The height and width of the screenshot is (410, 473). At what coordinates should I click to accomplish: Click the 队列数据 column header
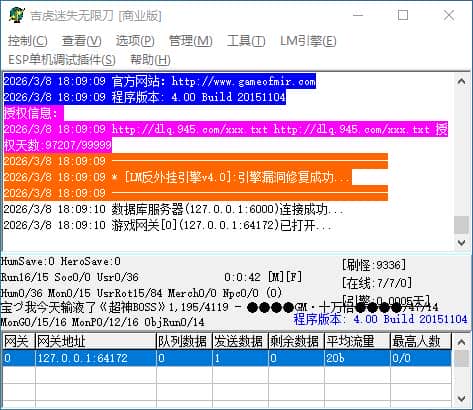pyautogui.click(x=184, y=341)
